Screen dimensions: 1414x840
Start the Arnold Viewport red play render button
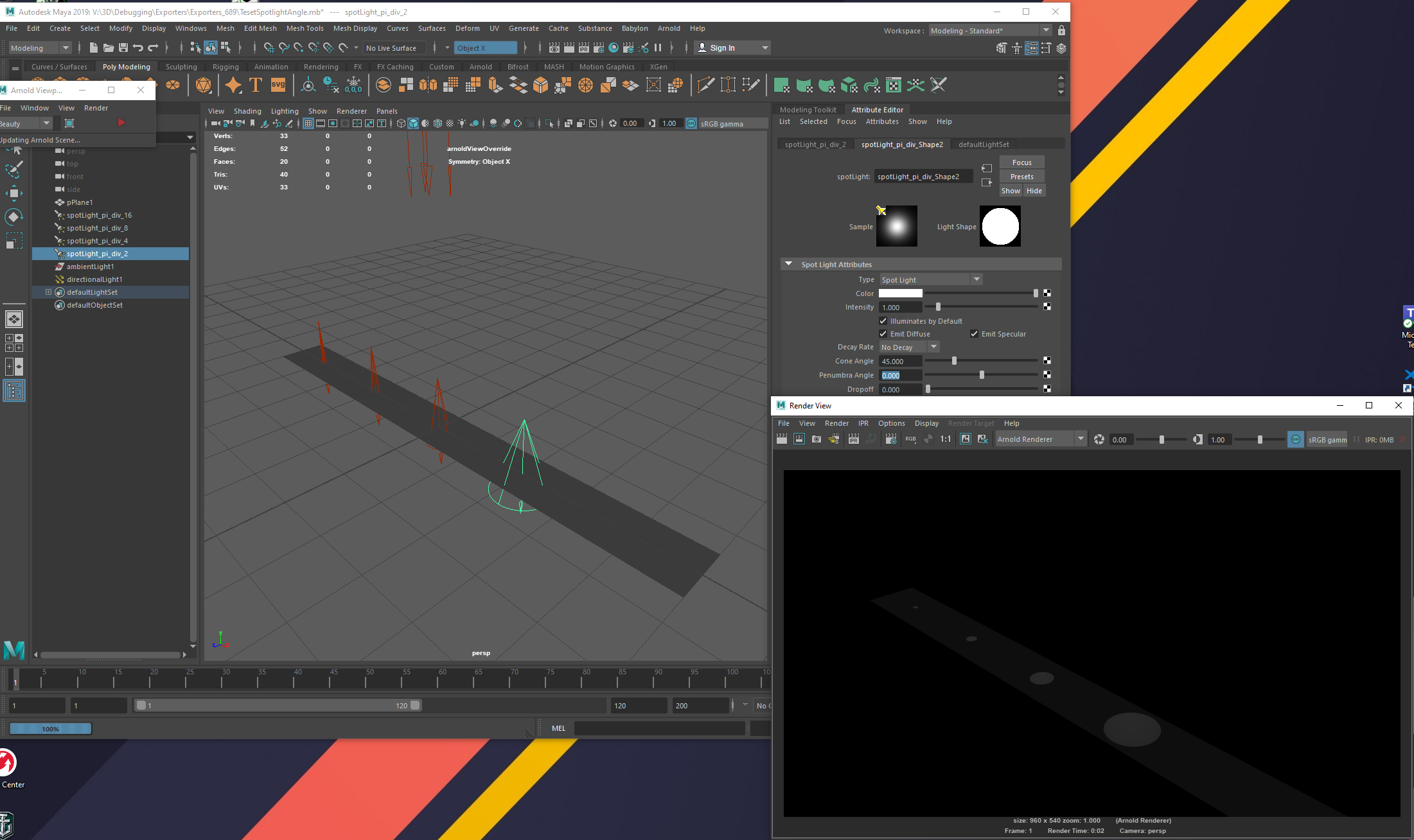coord(121,123)
